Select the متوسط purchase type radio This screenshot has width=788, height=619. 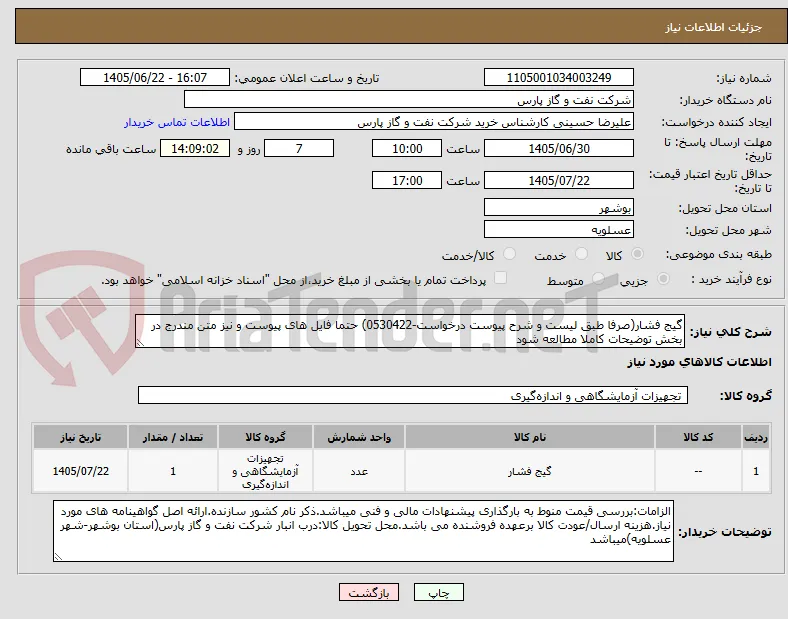pyautogui.click(x=598, y=279)
